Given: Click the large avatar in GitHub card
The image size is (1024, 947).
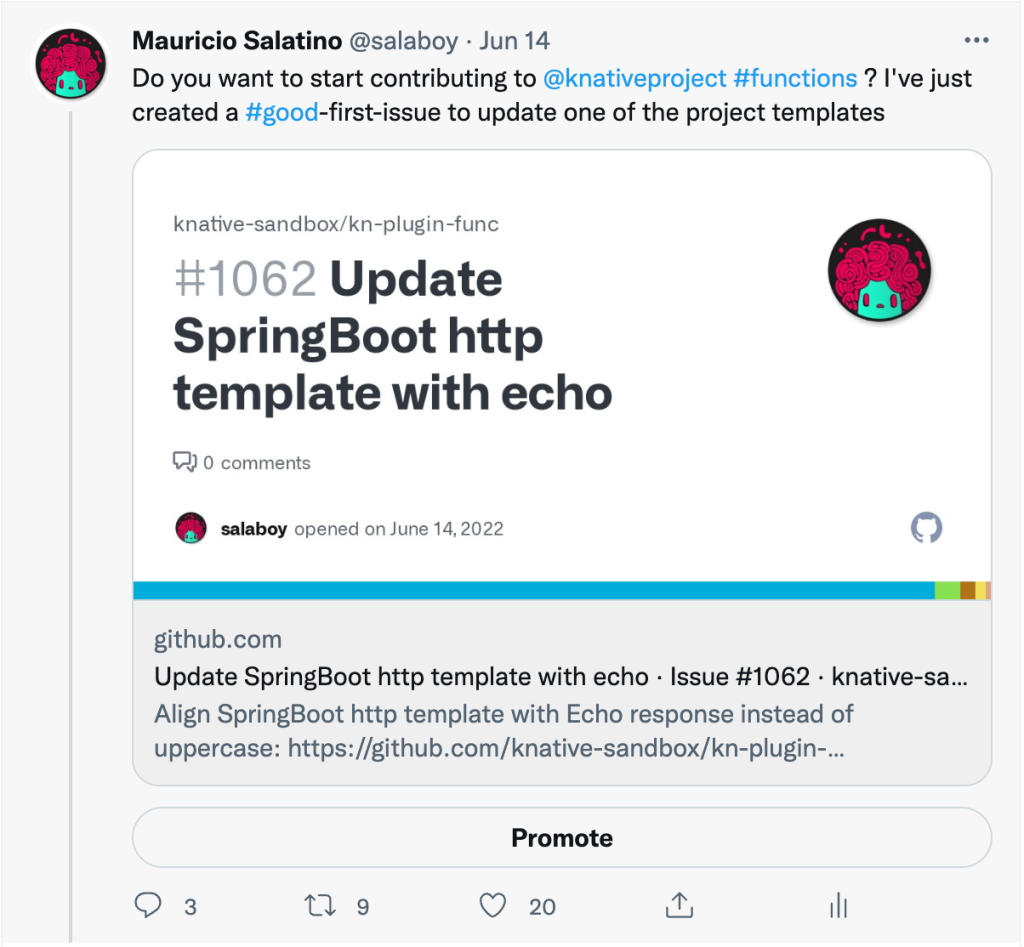Looking at the screenshot, I should (x=879, y=270).
